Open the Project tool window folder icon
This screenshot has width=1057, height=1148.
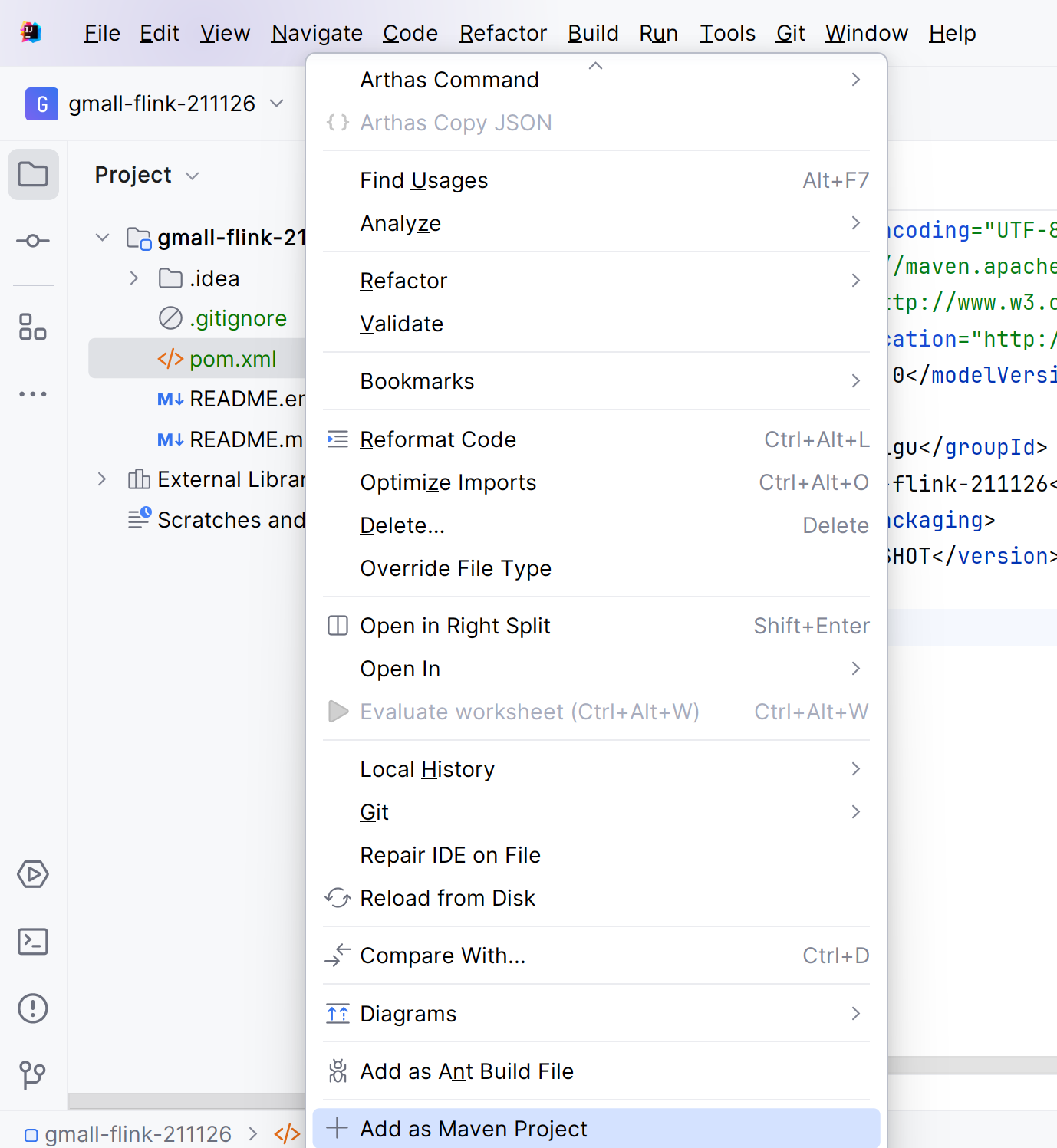pyautogui.click(x=33, y=175)
